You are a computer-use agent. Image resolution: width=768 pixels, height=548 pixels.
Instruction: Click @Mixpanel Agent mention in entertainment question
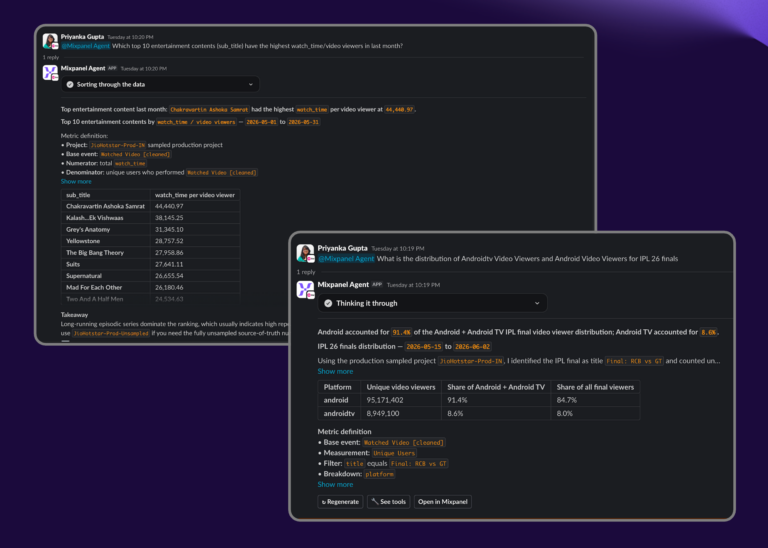click(x=86, y=46)
